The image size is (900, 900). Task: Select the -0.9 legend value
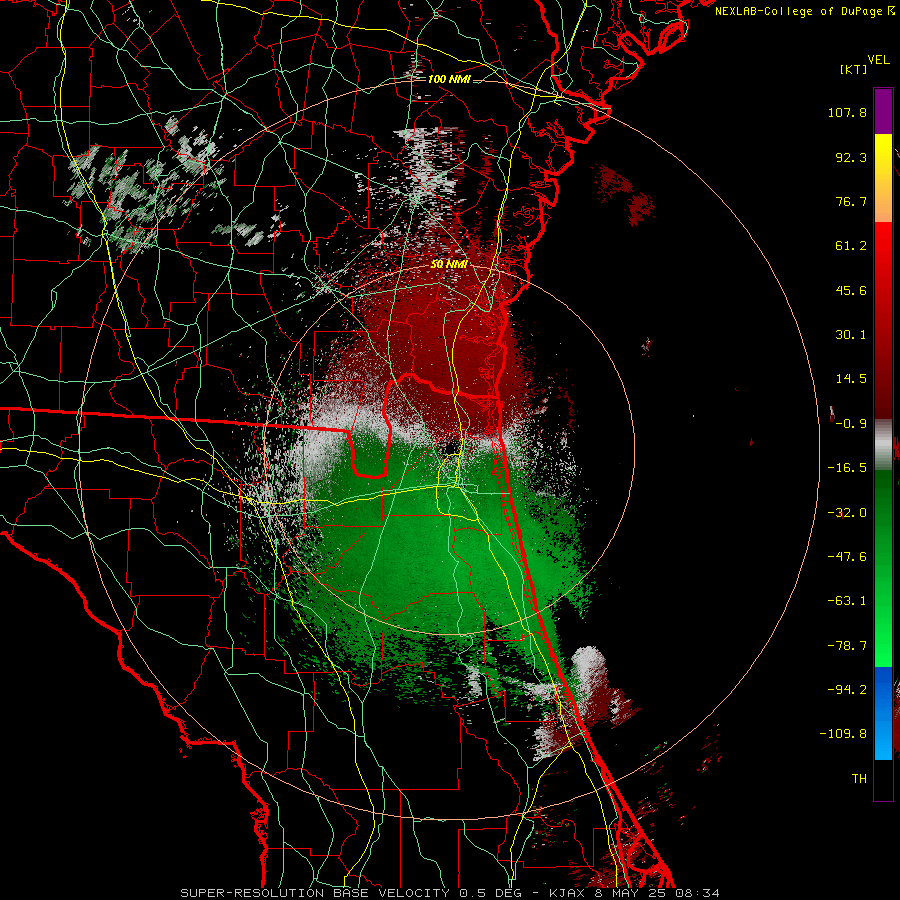pos(851,424)
